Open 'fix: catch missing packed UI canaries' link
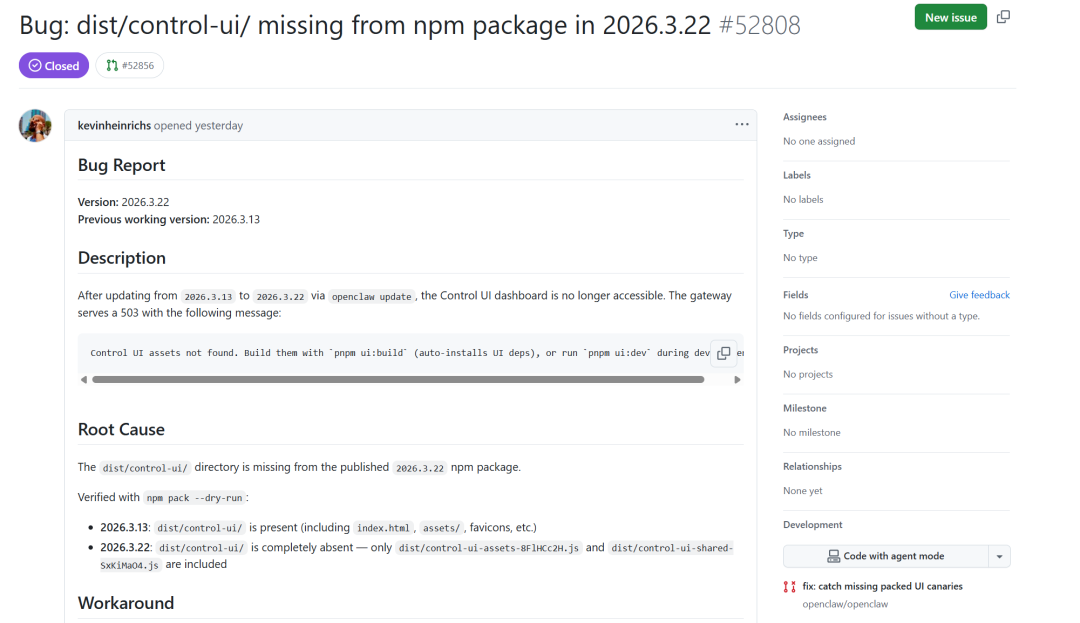This screenshot has height=623, width=1080. coord(882,587)
